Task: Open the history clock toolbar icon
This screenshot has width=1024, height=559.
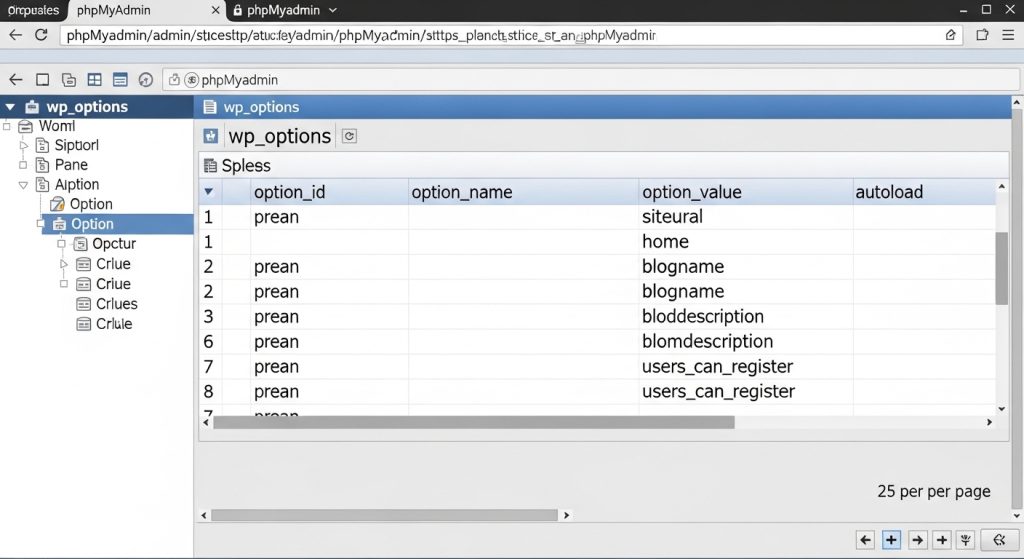Action: tap(146, 80)
